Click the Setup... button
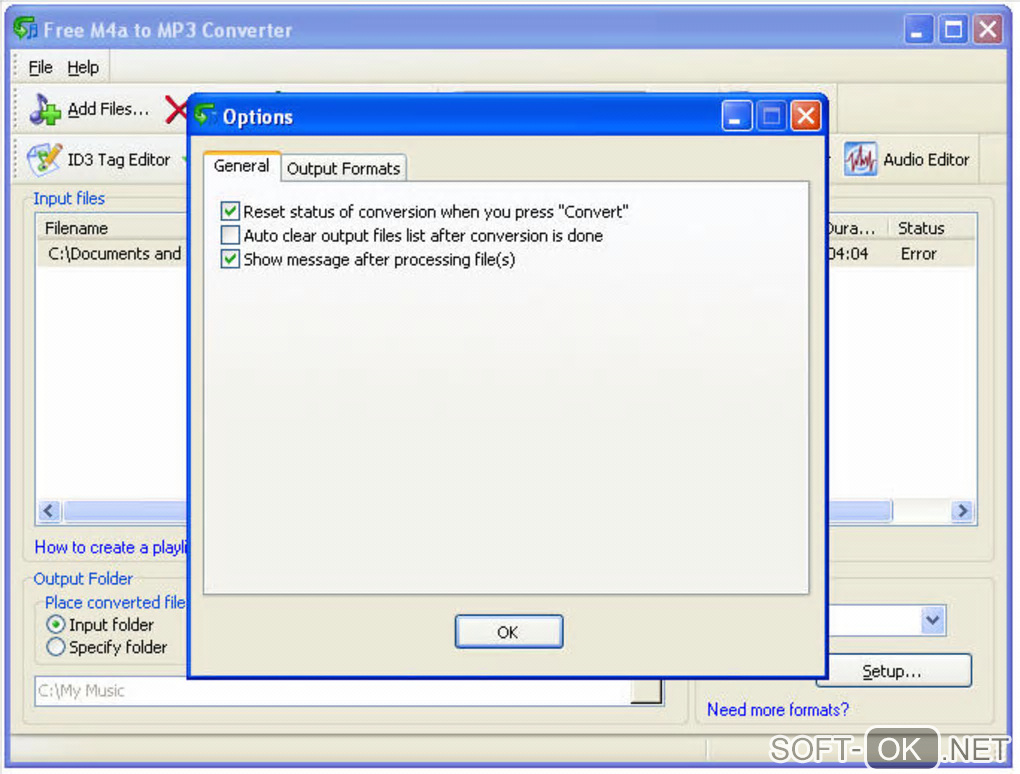Viewport: 1020px width, 774px height. click(893, 671)
